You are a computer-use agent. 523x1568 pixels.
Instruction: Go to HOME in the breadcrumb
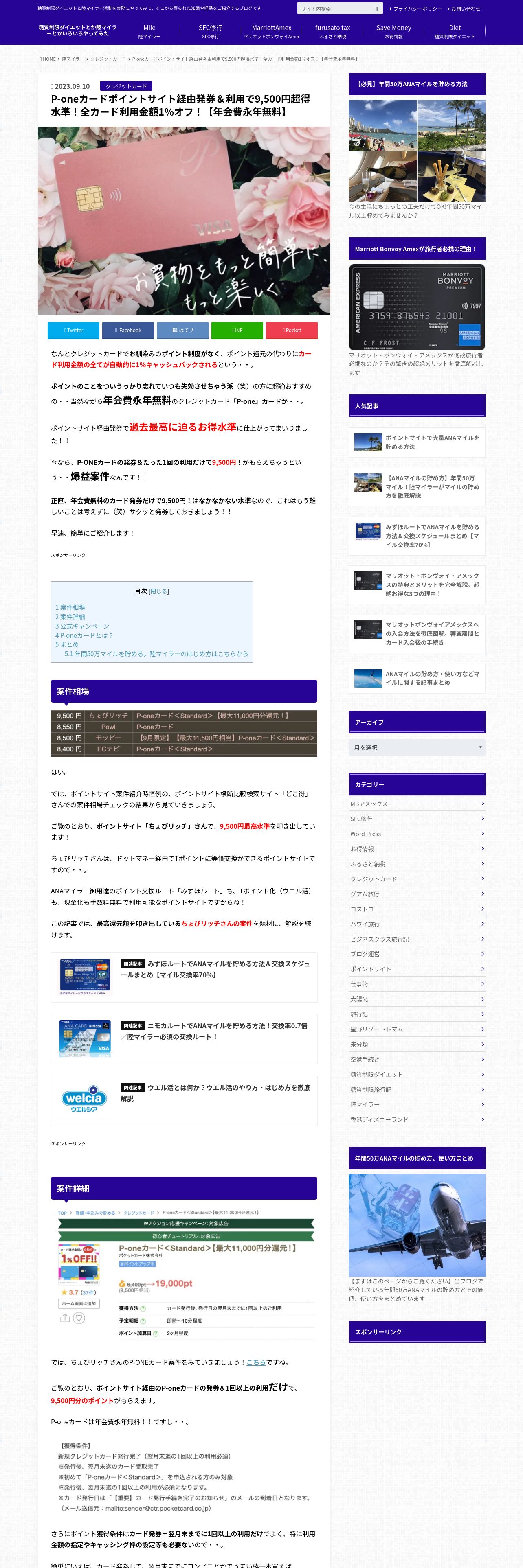(x=48, y=59)
